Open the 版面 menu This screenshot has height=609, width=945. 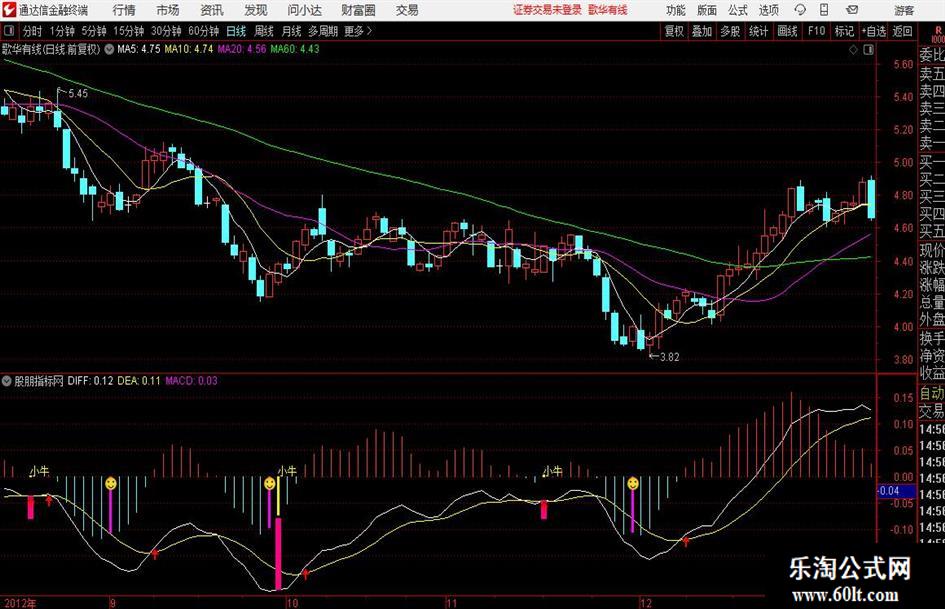706,10
